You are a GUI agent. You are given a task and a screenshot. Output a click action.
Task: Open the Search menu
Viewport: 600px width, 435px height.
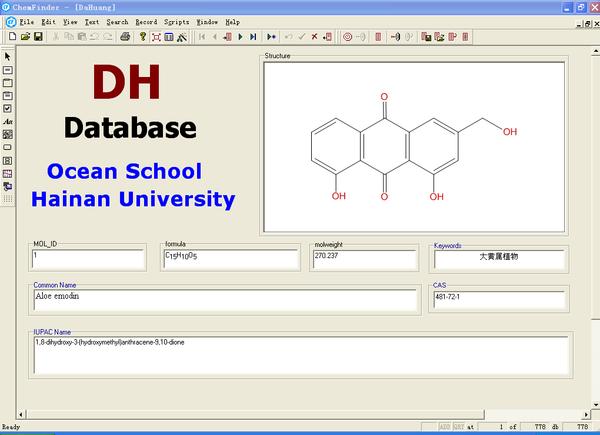(117, 22)
